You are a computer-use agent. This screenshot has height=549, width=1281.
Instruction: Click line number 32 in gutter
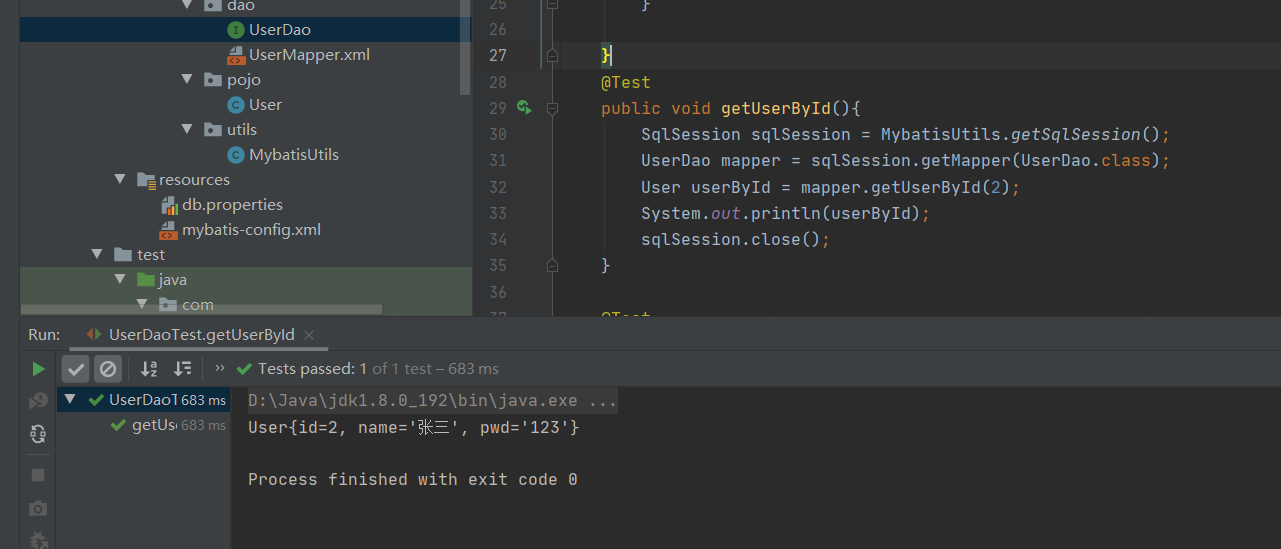click(498, 187)
